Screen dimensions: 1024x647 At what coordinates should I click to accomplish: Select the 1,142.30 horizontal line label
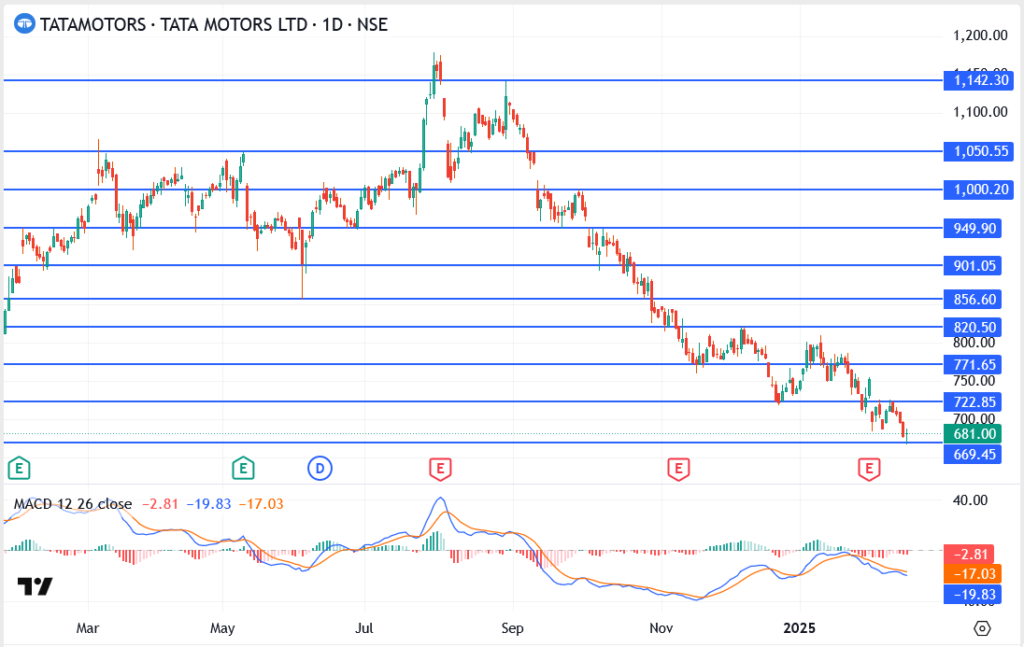[975, 80]
